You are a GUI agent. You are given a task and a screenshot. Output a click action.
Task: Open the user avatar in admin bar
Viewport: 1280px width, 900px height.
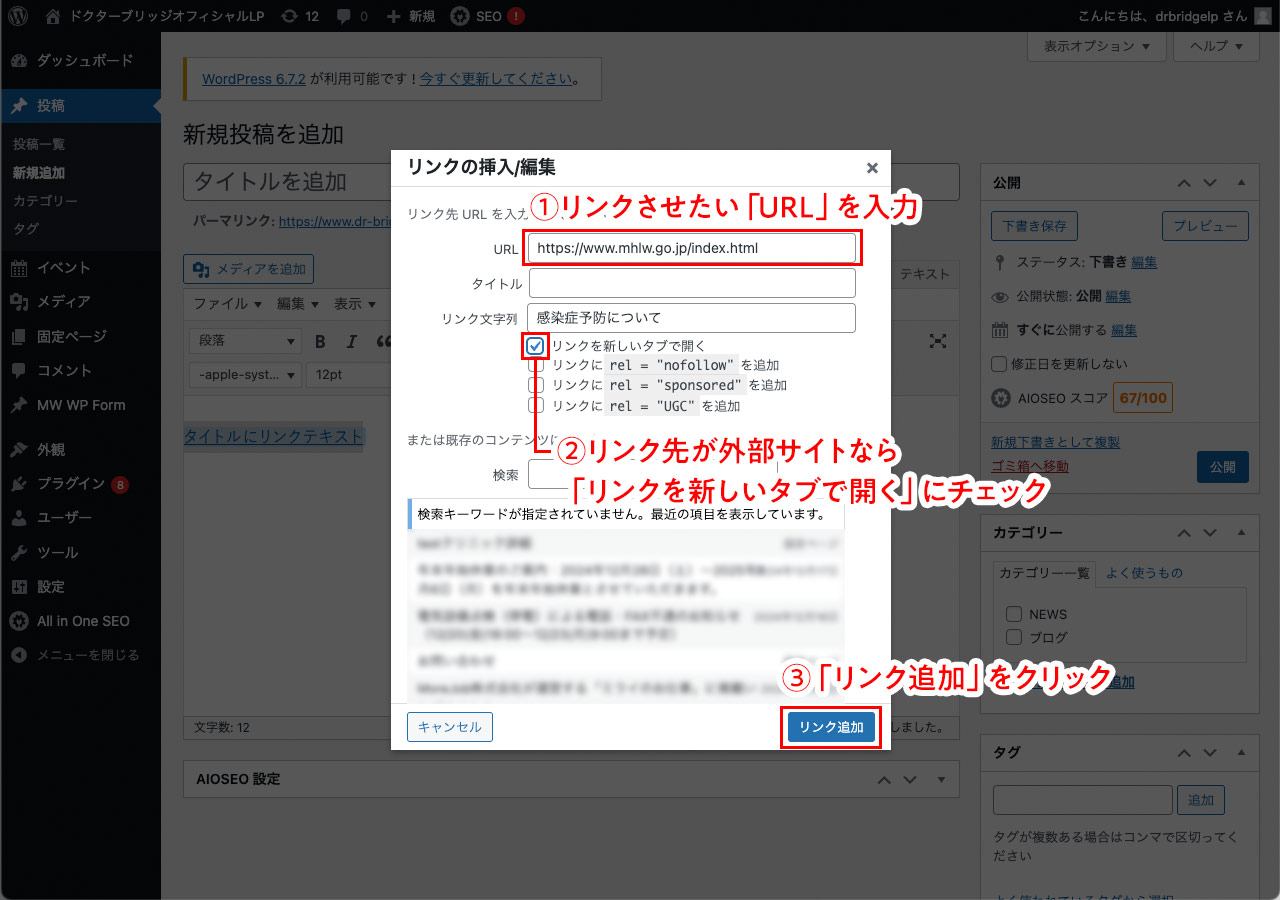point(1262,16)
